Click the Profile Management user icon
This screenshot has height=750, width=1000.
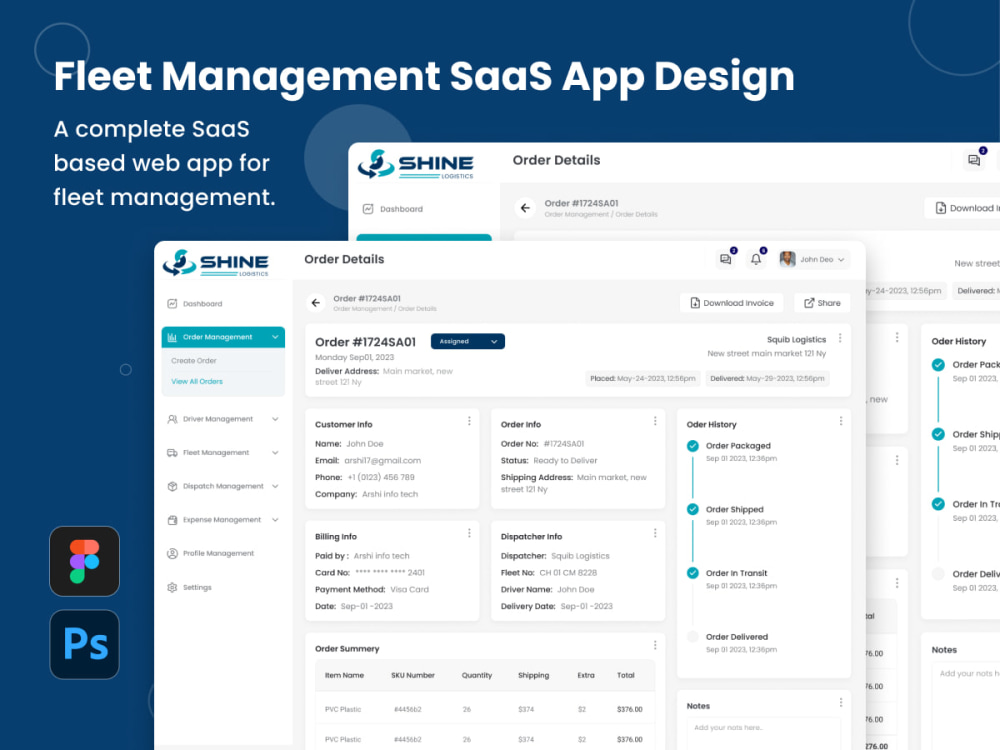(172, 554)
